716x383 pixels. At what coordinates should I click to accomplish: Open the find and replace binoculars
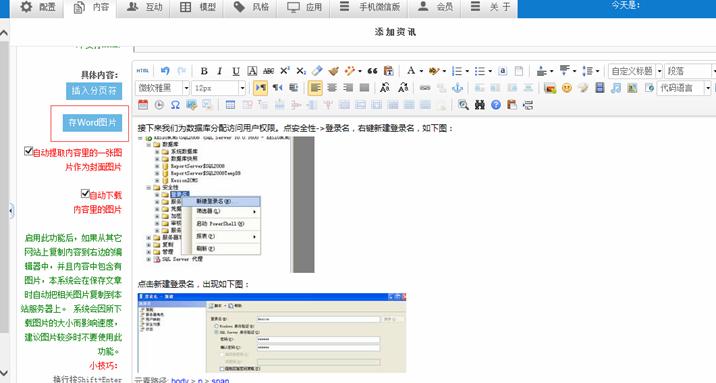[x=479, y=105]
